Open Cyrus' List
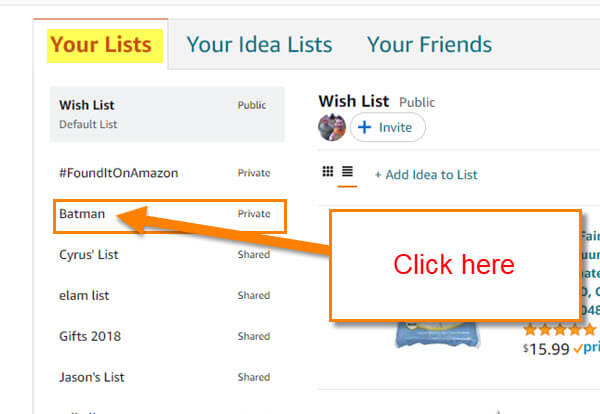This screenshot has width=600, height=414. 167,254
